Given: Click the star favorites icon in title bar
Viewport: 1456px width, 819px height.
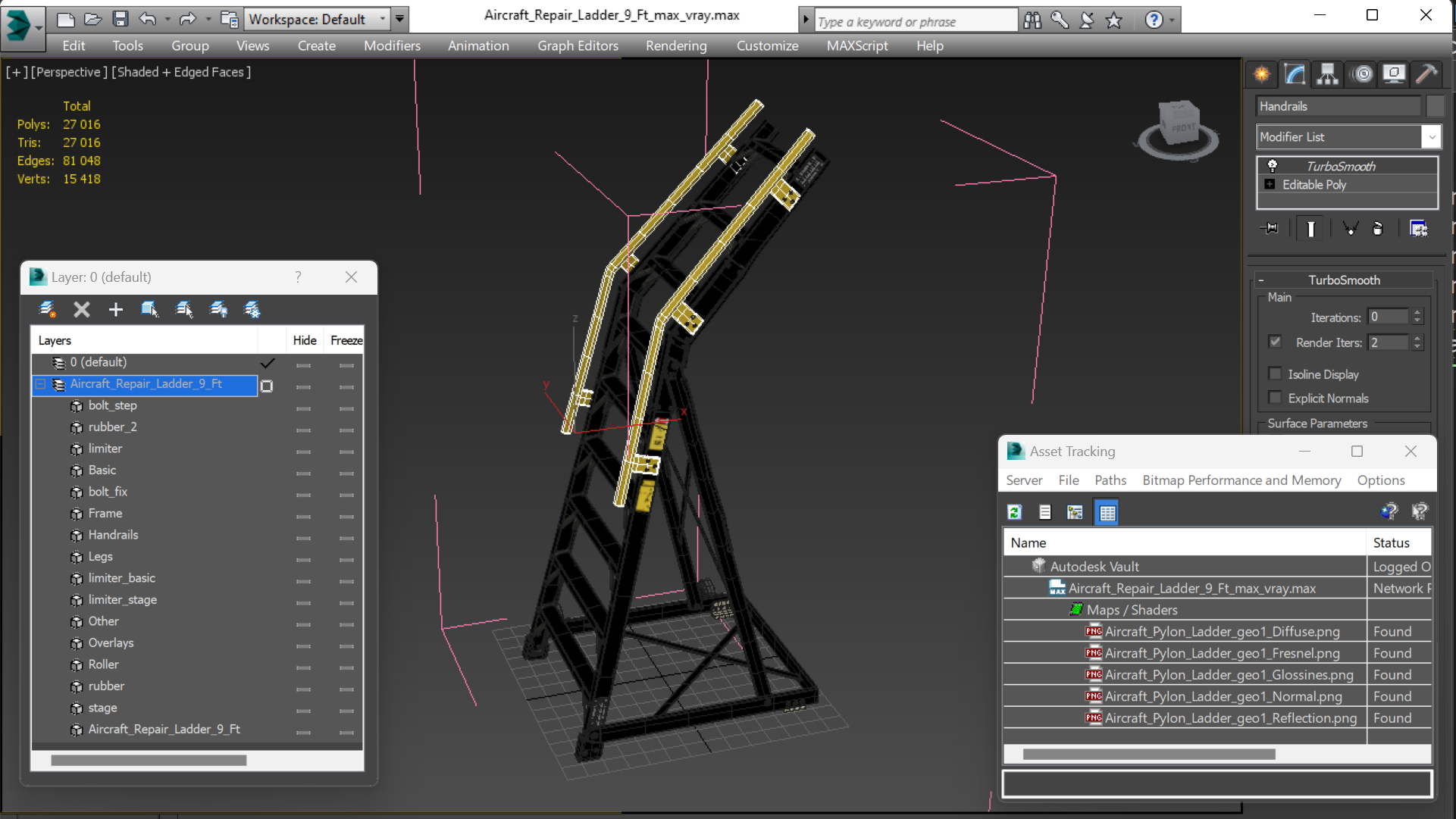Looking at the screenshot, I should [1113, 20].
